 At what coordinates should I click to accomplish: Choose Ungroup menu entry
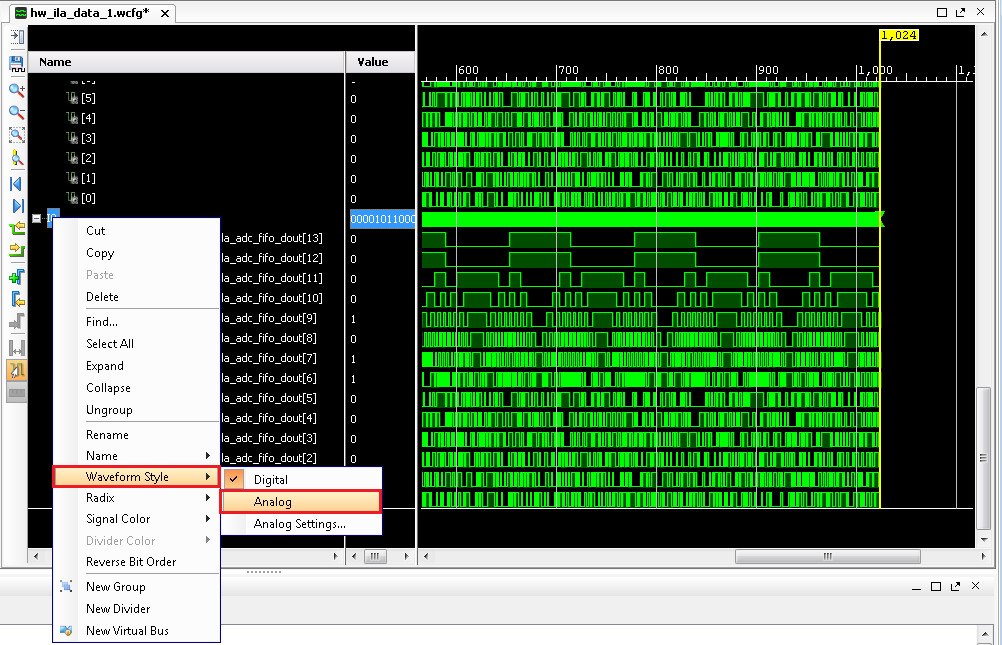pos(137,410)
